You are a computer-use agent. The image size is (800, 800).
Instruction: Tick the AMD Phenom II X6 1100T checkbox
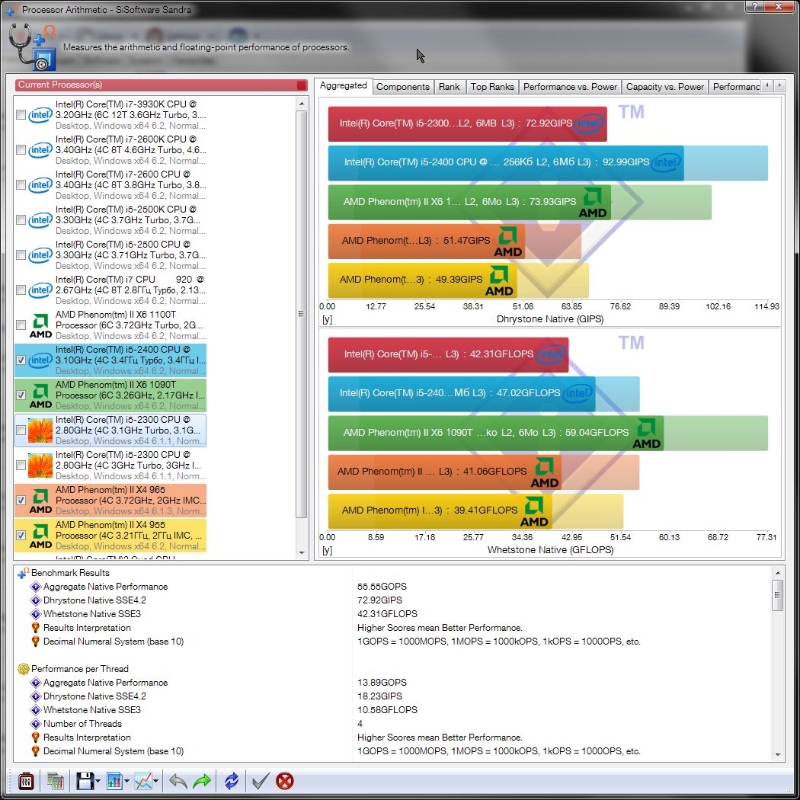tap(20, 325)
